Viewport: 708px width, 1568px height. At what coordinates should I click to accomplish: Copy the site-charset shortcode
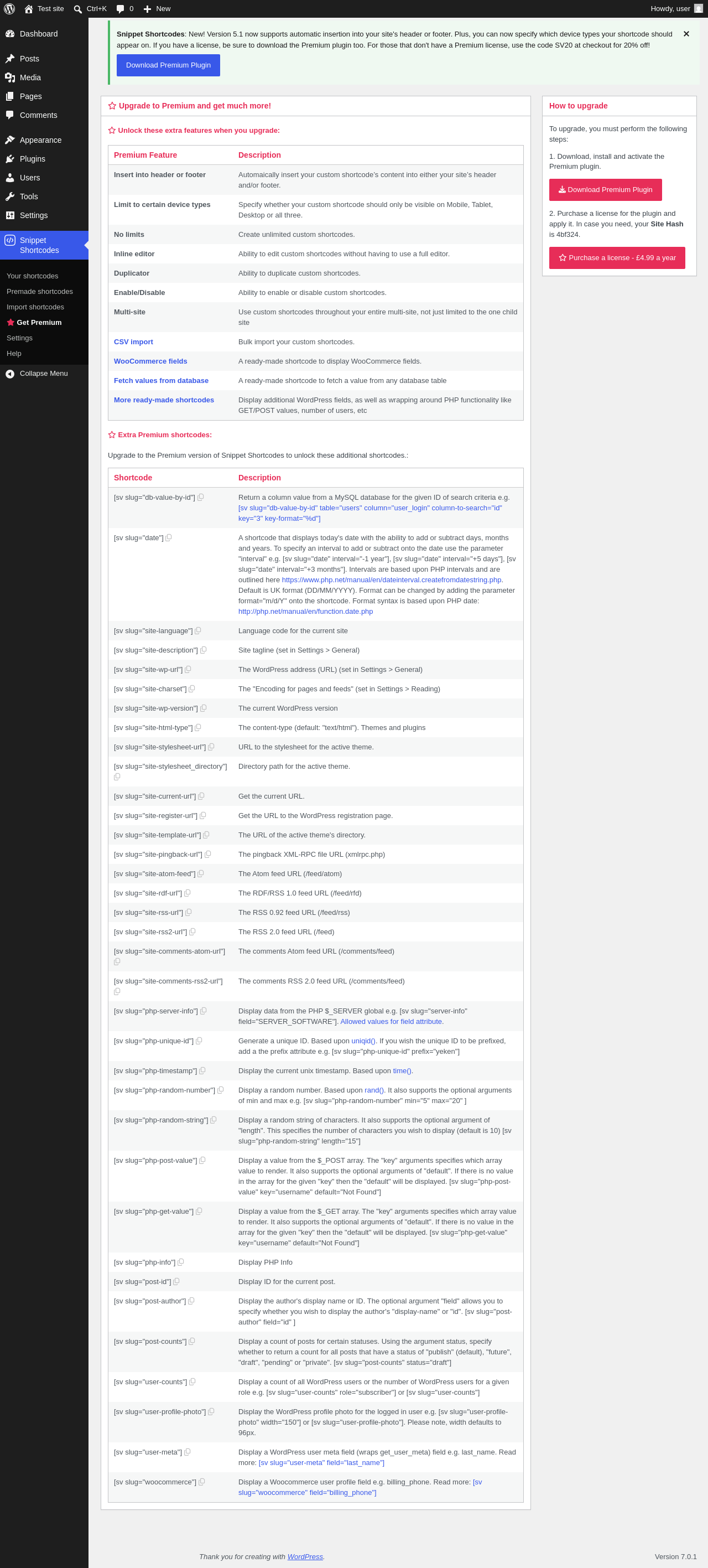pyautogui.click(x=192, y=689)
